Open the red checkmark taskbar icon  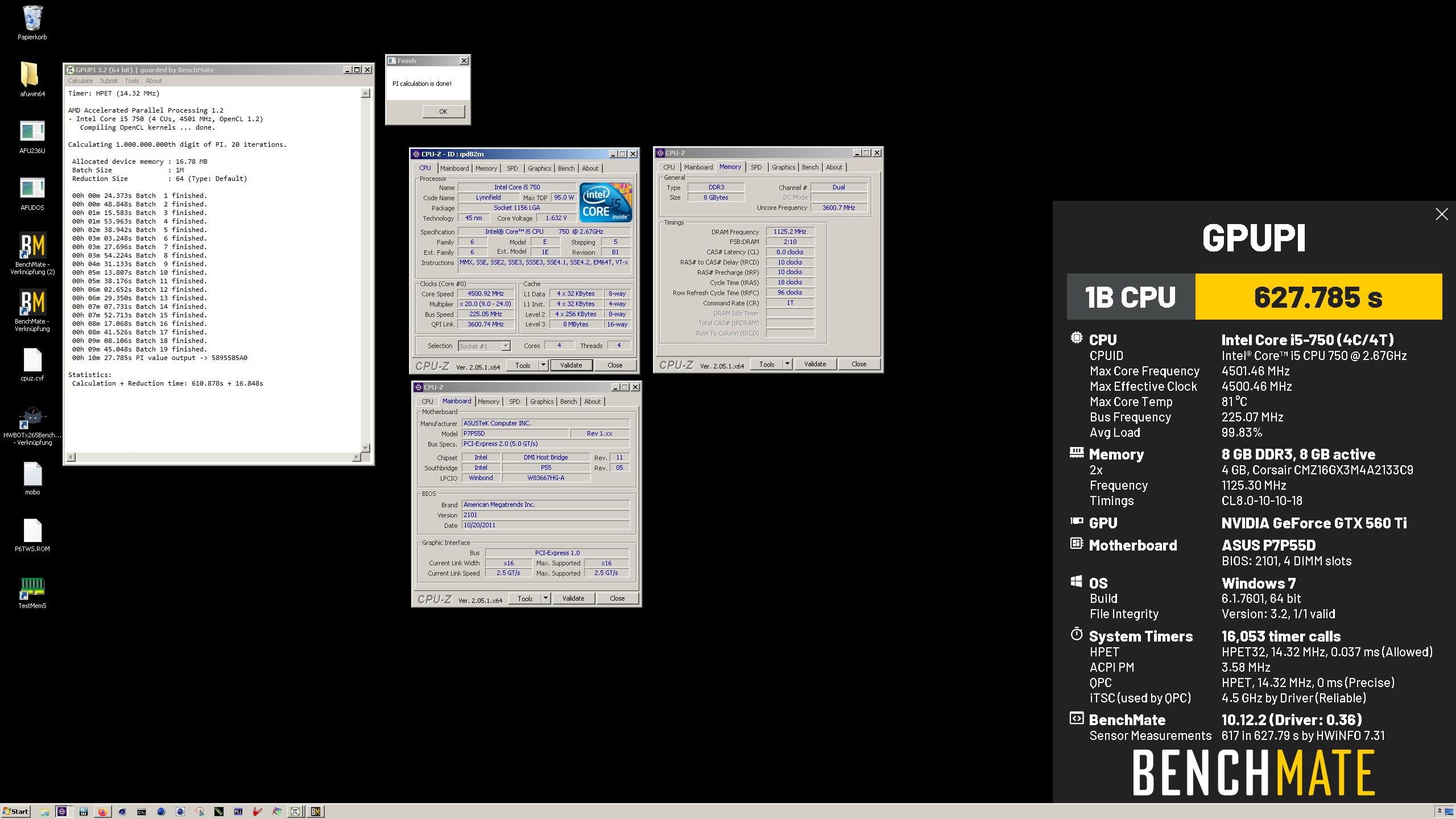click(258, 812)
